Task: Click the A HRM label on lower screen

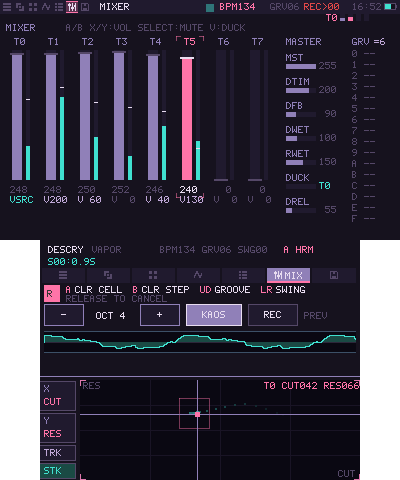Action: tap(298, 250)
